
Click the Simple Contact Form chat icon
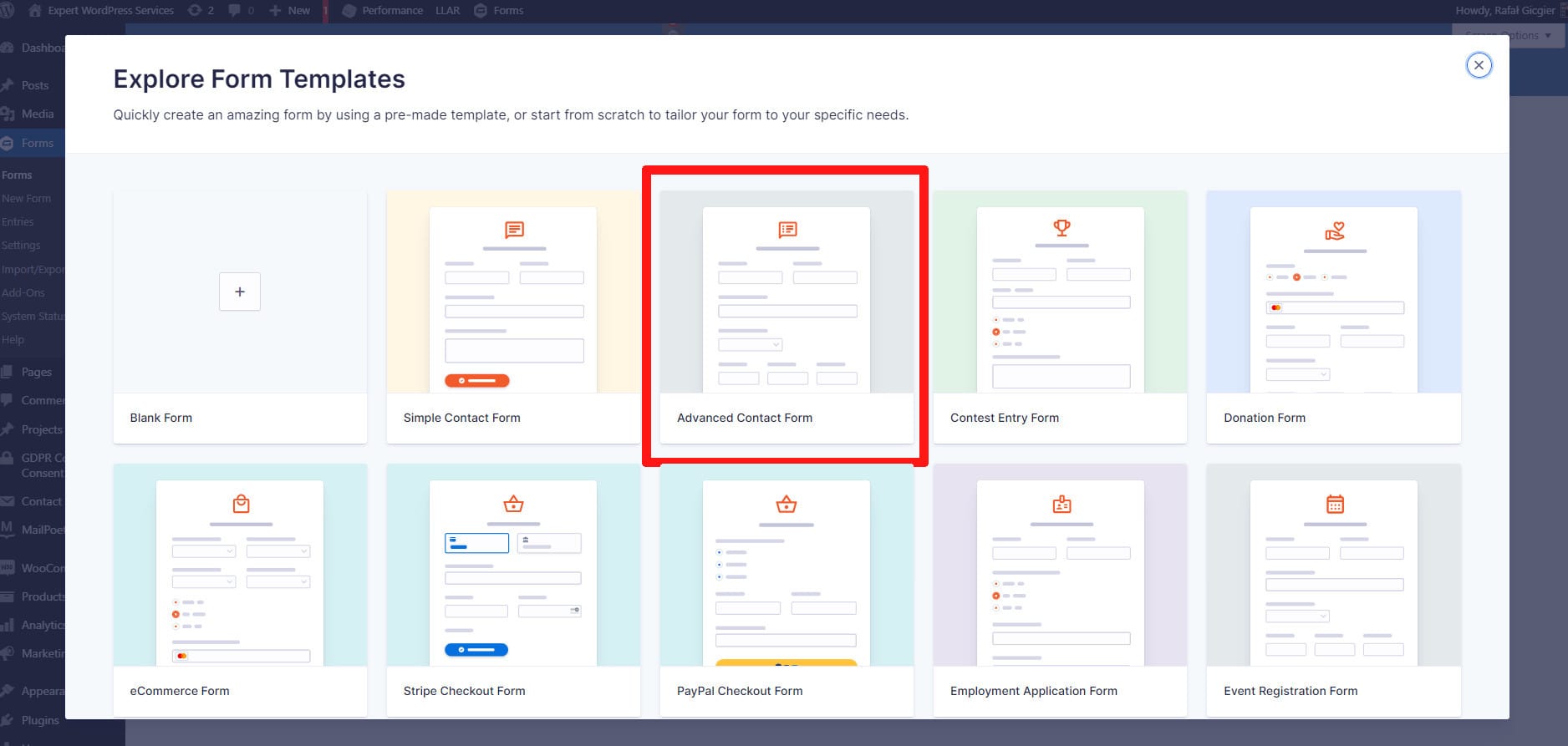pos(514,229)
